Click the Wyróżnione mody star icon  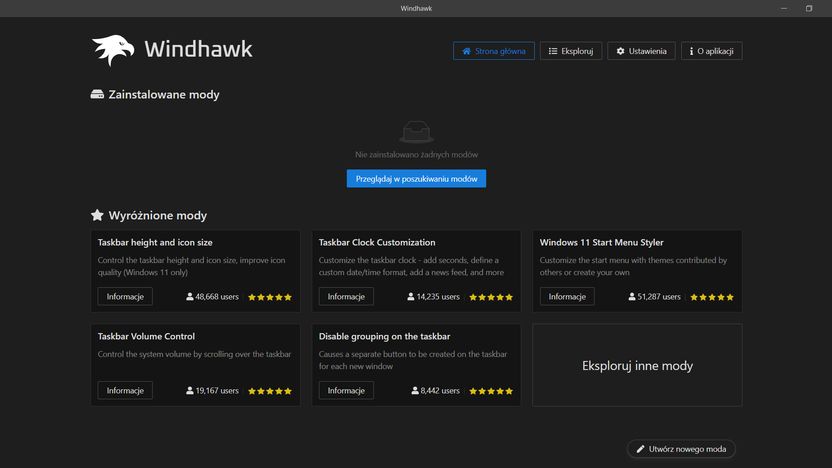pyautogui.click(x=97, y=215)
